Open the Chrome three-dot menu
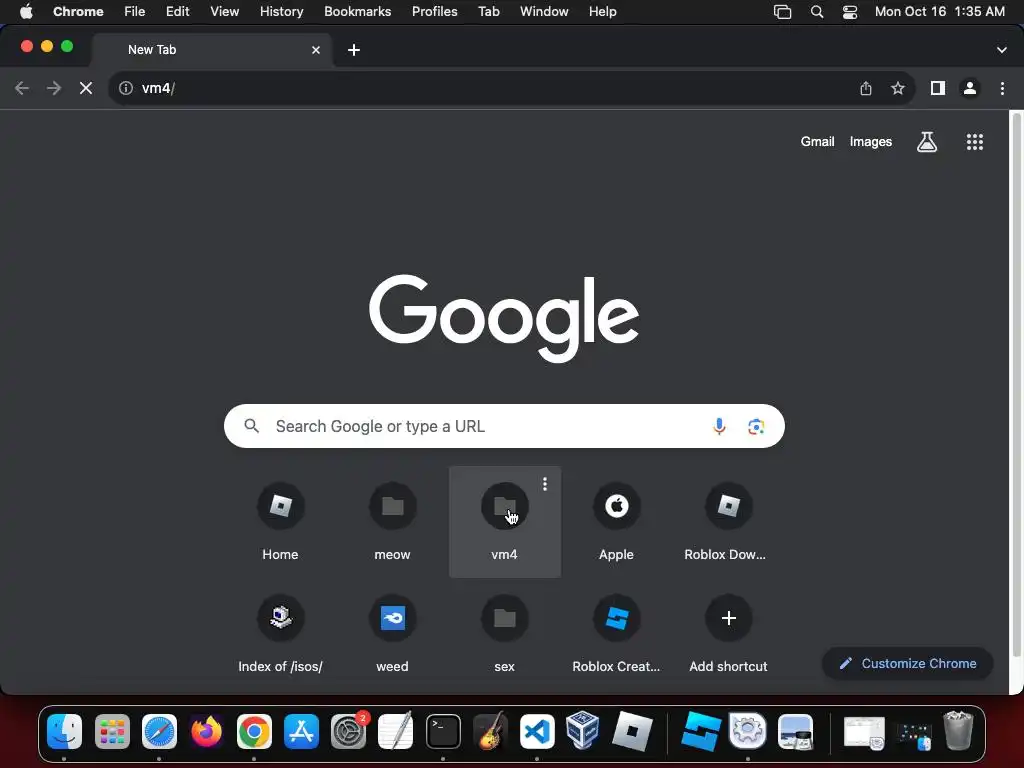 tap(1002, 88)
